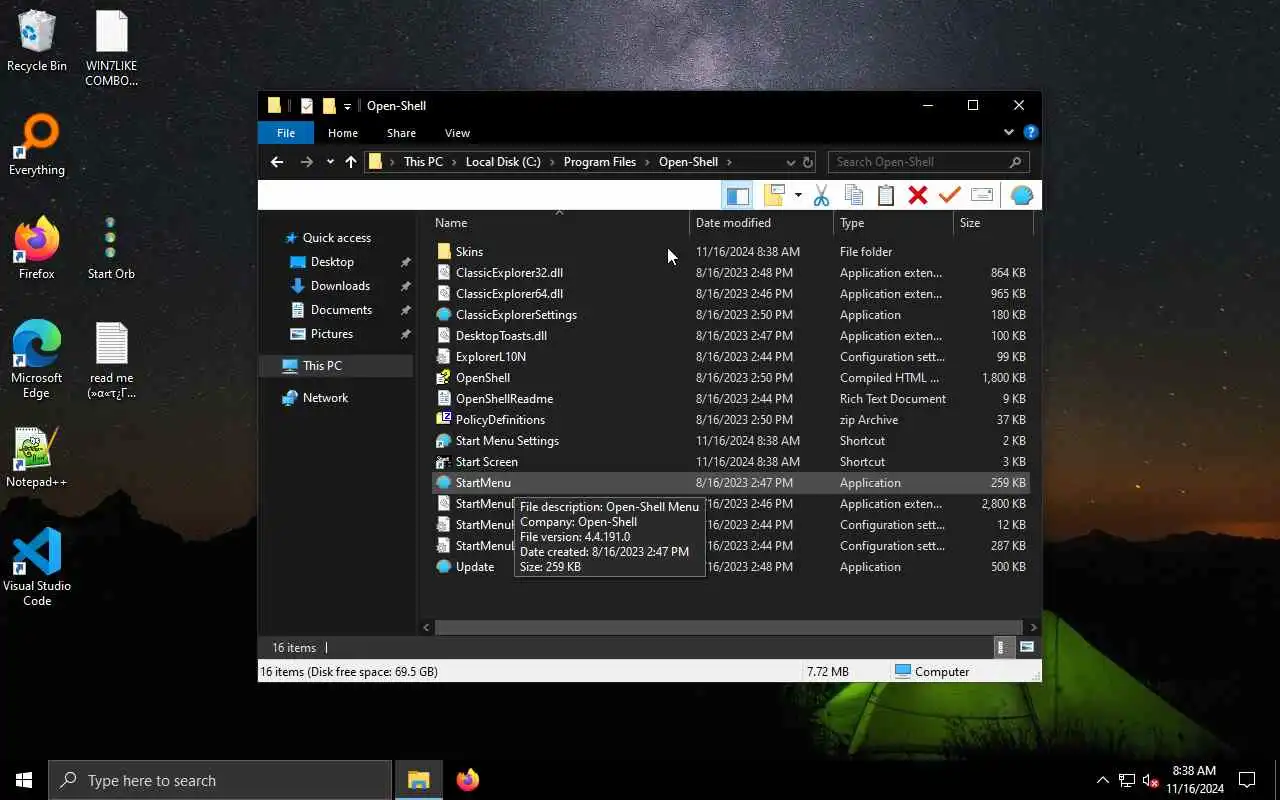Image resolution: width=1280 pixels, height=800 pixels.
Task: Open the folder options toolbar dropdown arrow
Action: click(x=798, y=196)
